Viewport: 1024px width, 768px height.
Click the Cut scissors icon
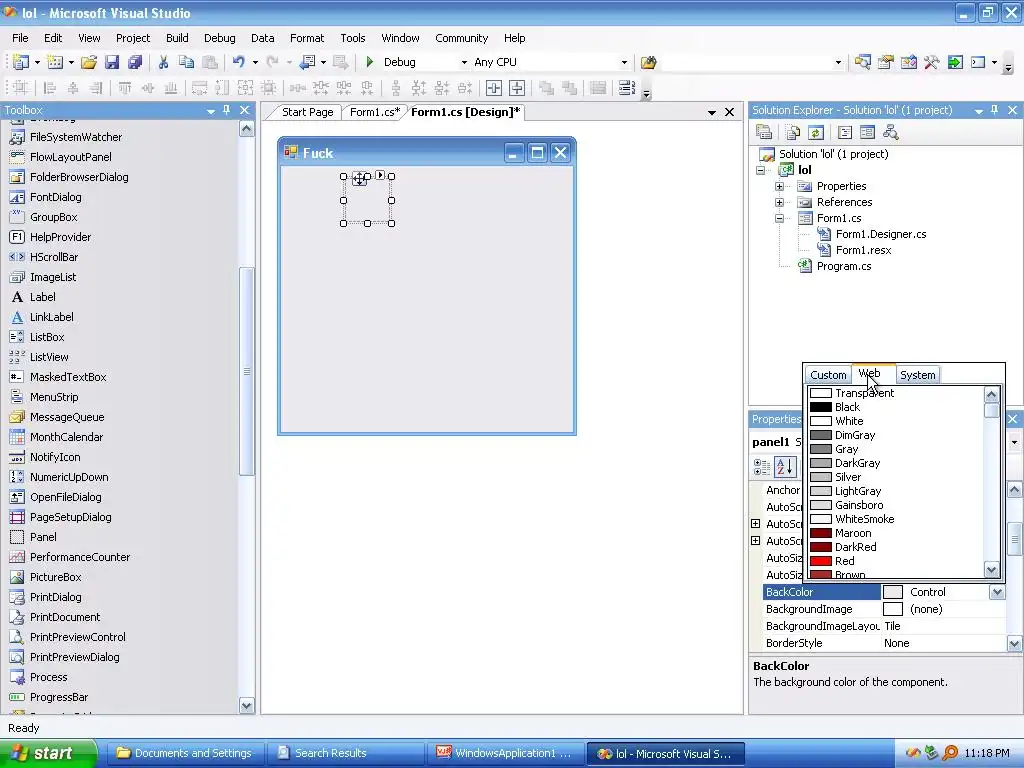(x=163, y=62)
